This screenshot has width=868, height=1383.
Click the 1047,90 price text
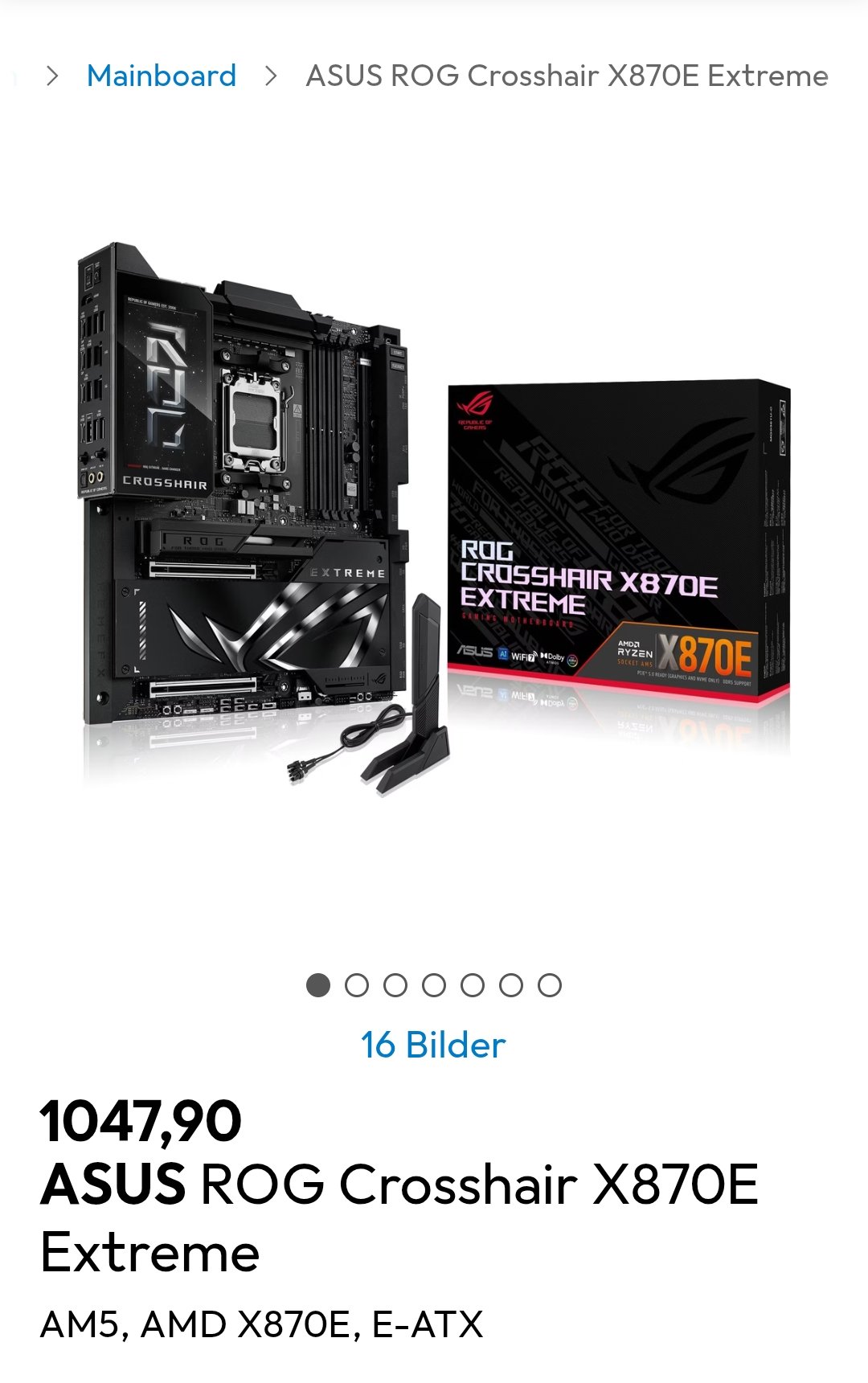[x=141, y=1121]
